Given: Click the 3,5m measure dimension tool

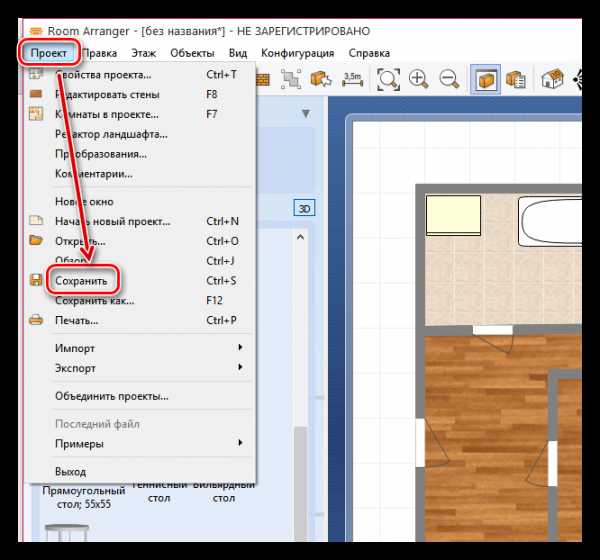Looking at the screenshot, I should tap(352, 78).
